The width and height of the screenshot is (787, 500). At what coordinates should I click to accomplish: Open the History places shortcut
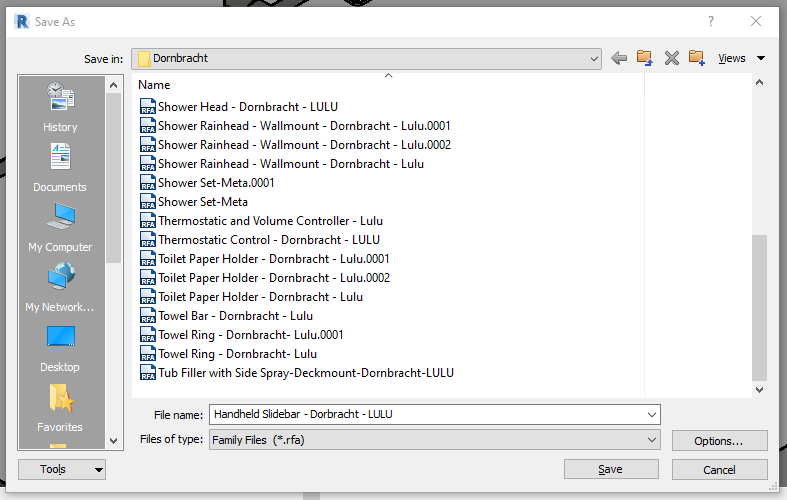click(60, 107)
